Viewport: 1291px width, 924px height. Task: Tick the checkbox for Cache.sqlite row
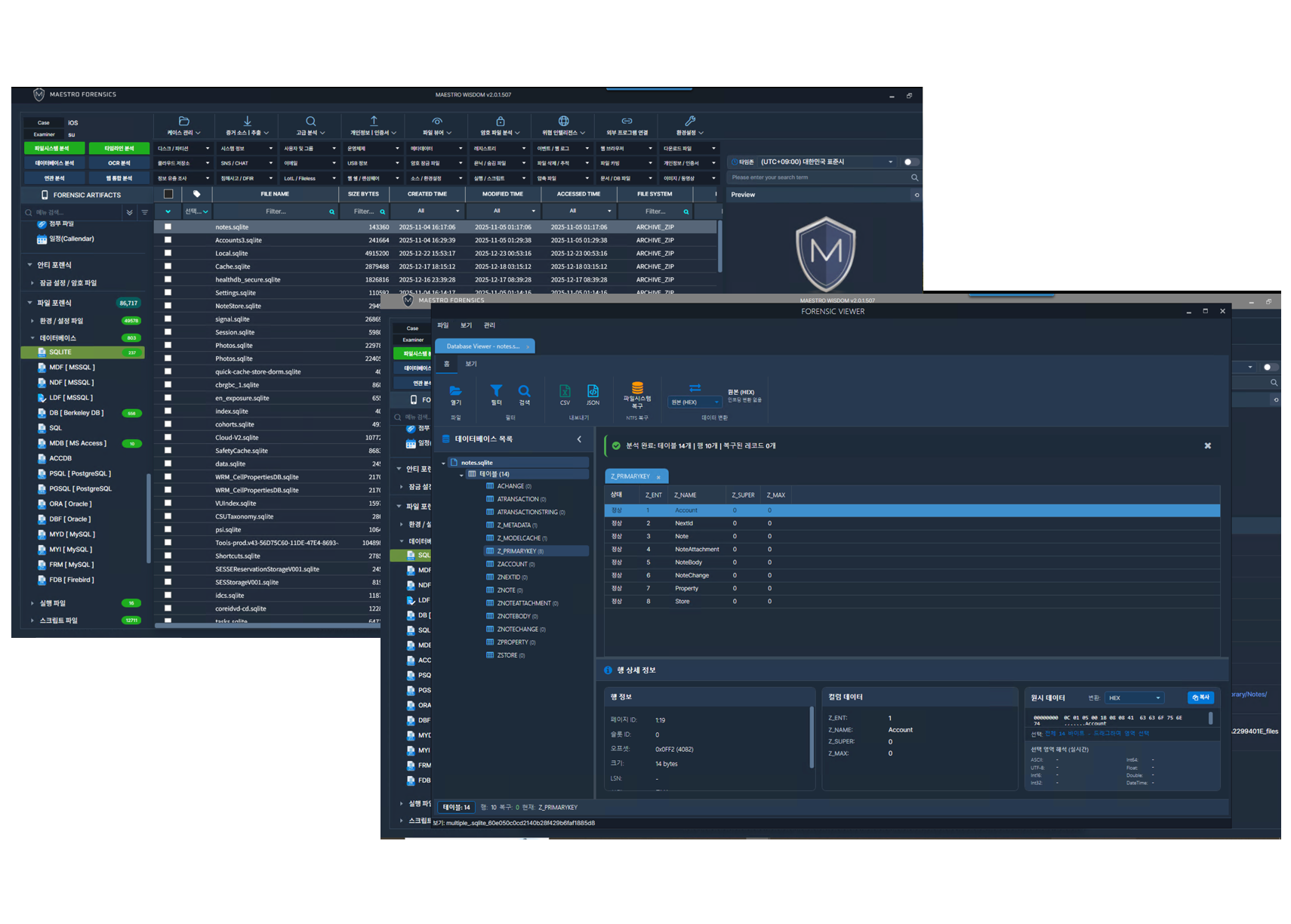[168, 266]
